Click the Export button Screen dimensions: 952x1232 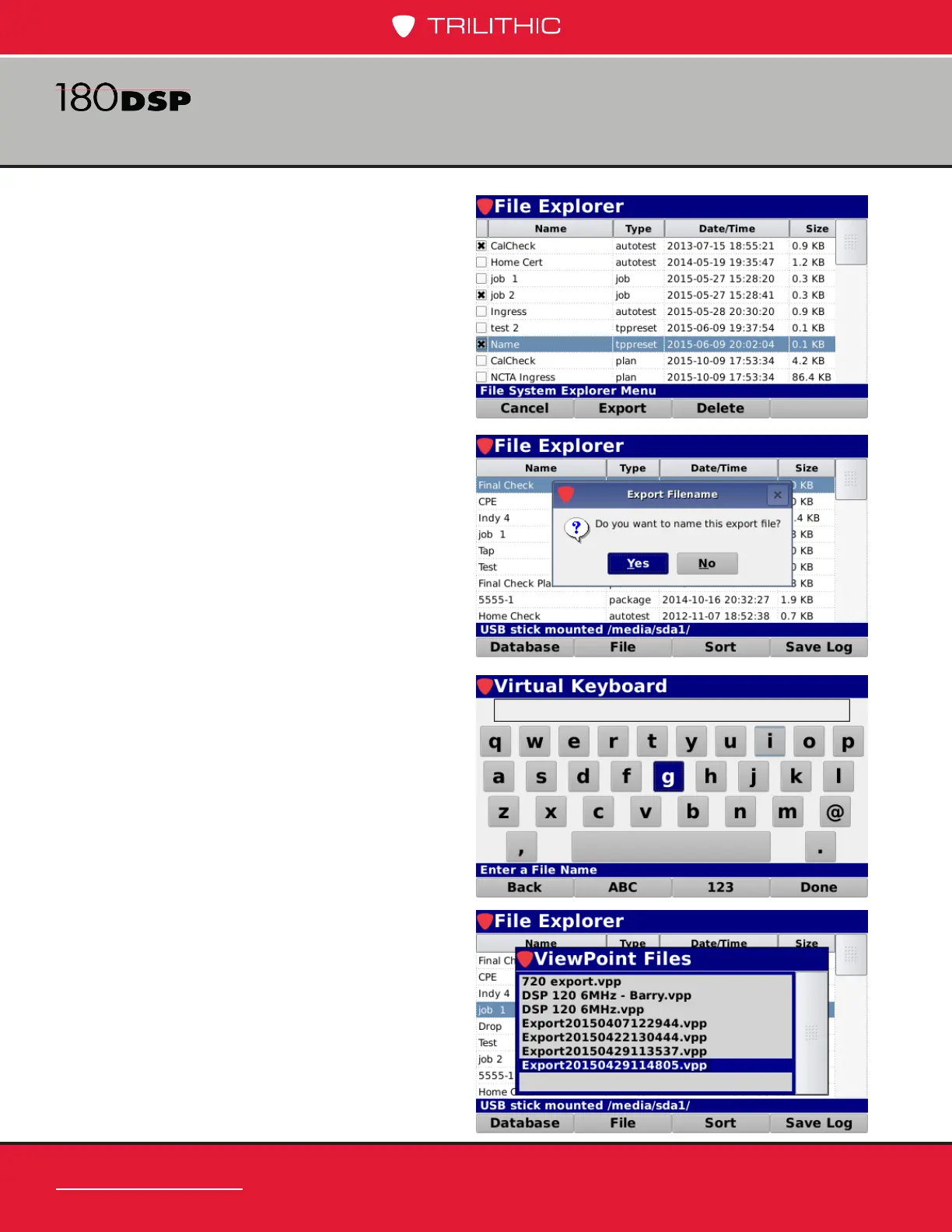622,408
